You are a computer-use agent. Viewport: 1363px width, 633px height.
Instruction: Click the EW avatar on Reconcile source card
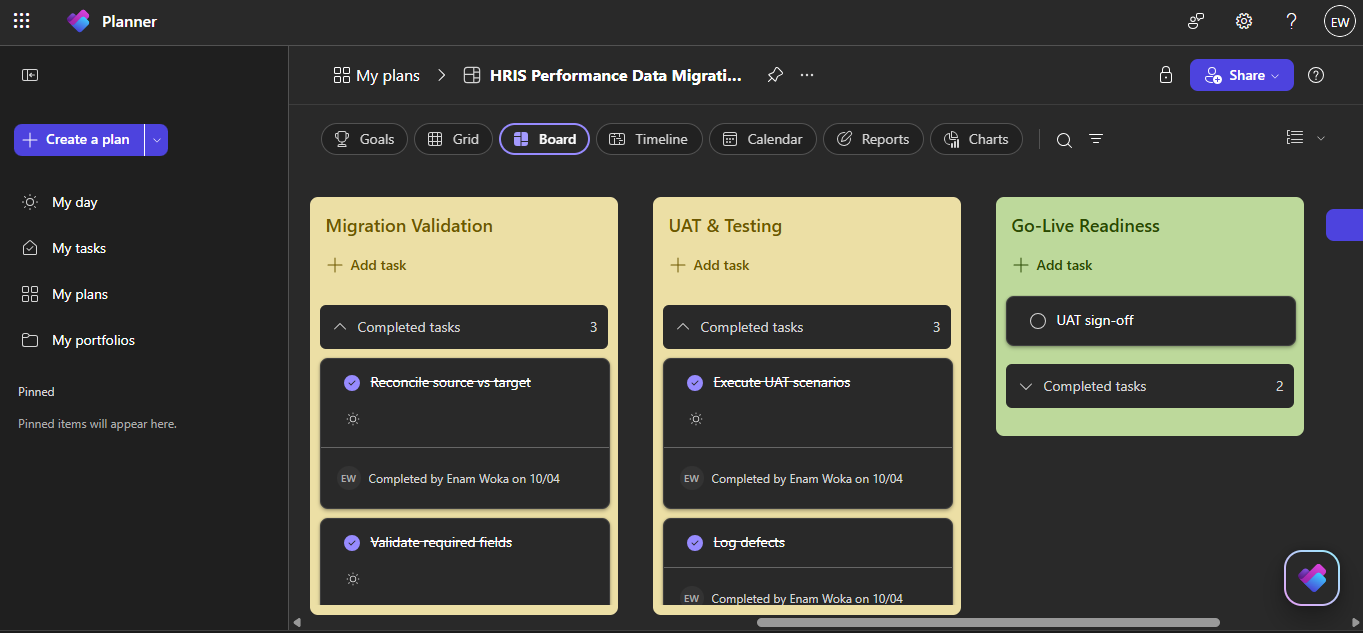click(348, 478)
